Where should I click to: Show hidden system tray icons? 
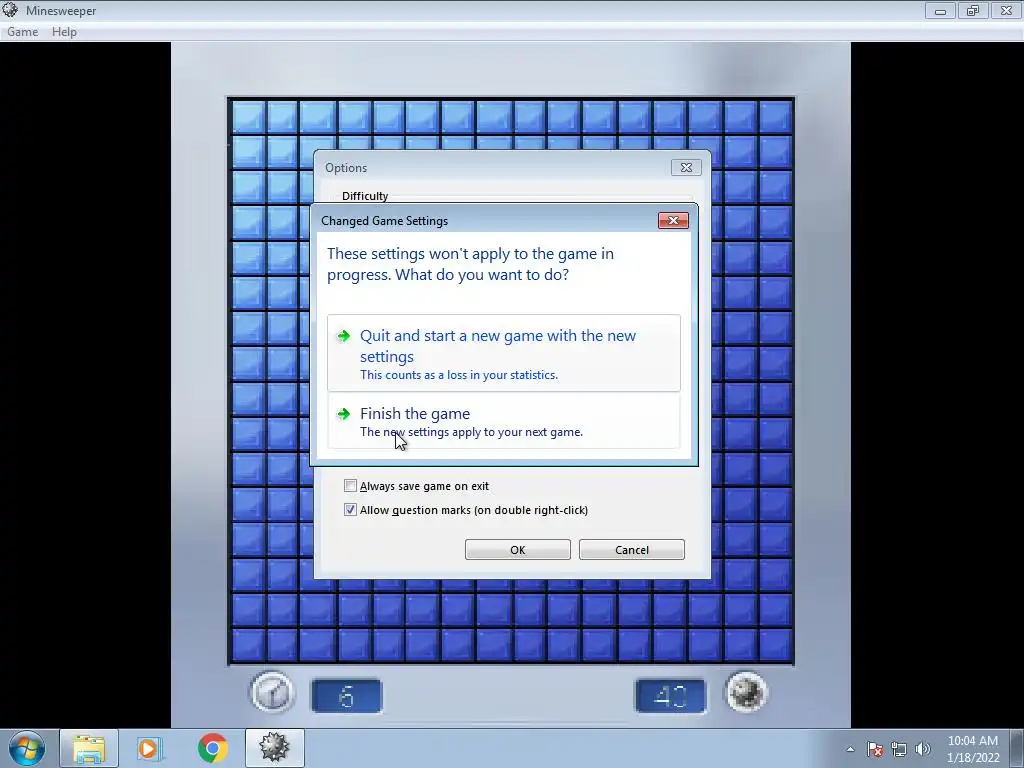click(850, 749)
